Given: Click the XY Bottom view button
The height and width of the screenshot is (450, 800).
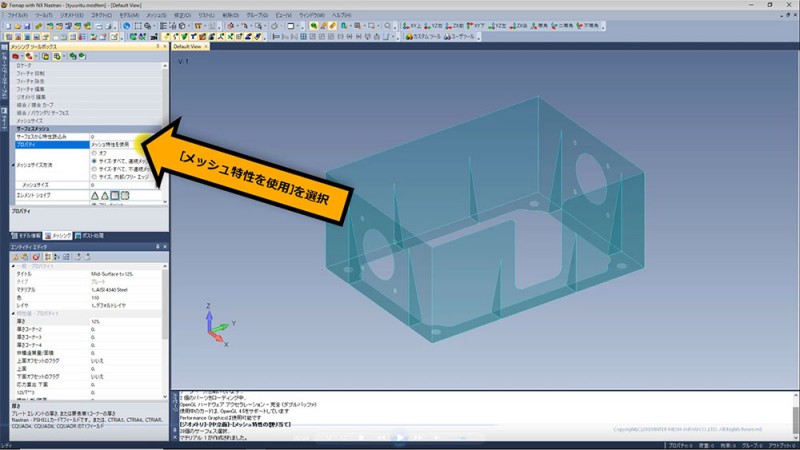Looking at the screenshot, I should [476, 26].
